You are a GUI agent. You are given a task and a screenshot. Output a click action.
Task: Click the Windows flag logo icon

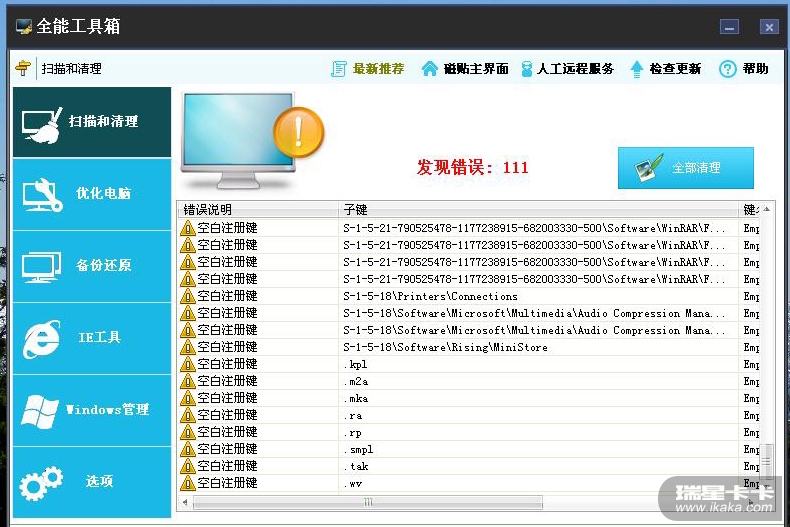point(39,411)
